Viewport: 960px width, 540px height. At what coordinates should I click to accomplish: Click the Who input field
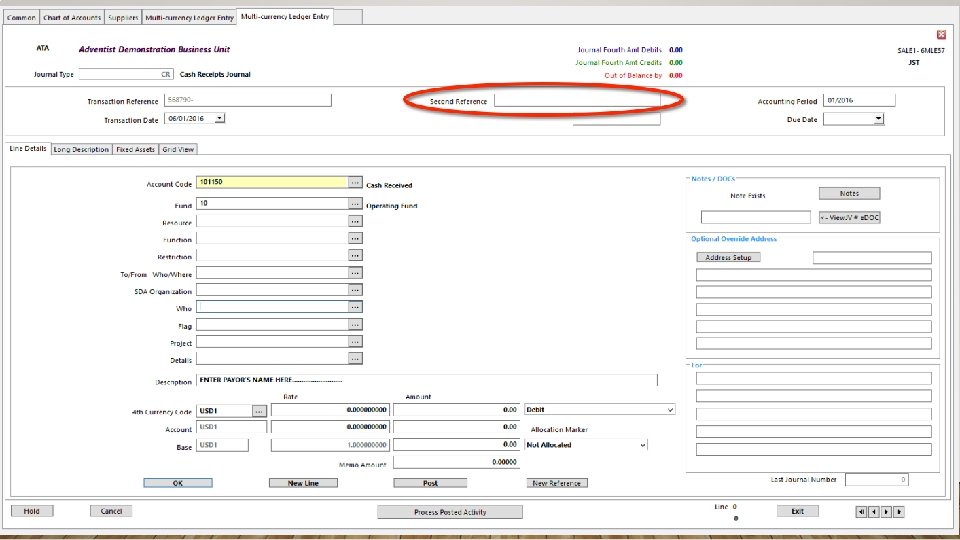(272, 307)
